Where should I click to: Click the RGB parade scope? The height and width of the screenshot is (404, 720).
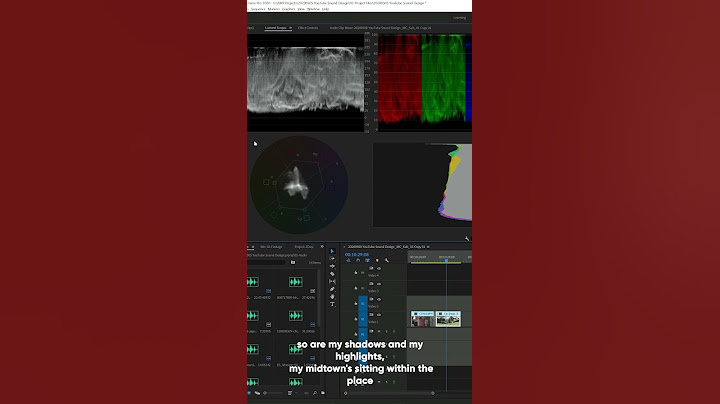click(x=425, y=83)
